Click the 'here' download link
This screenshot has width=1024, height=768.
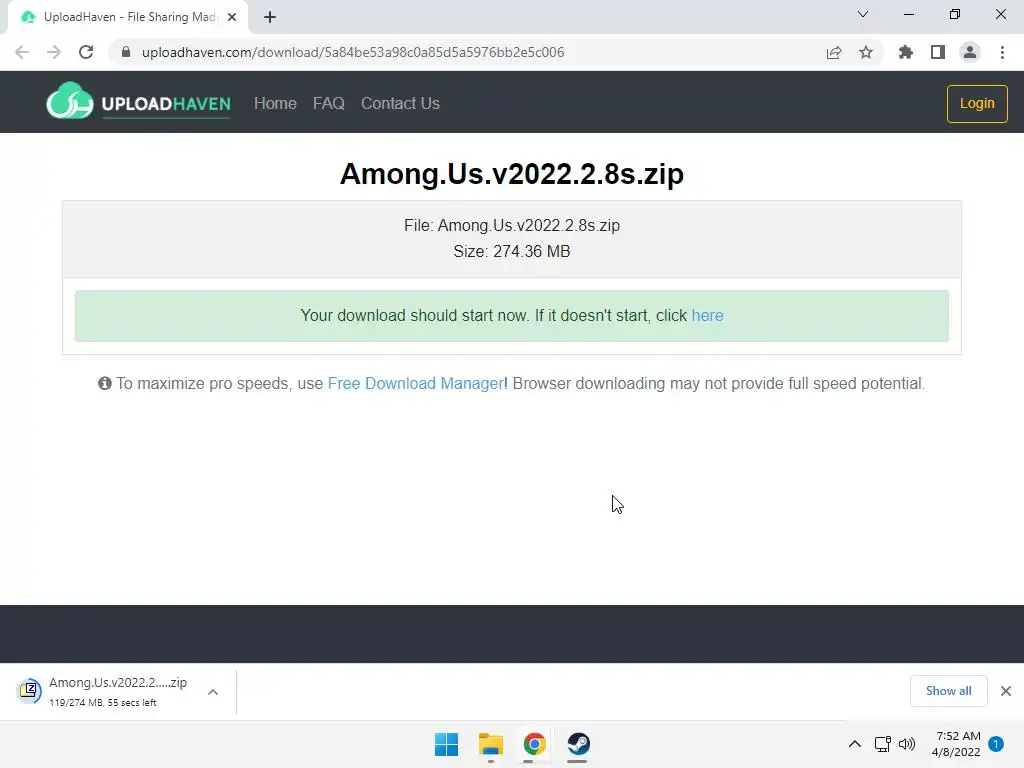point(707,315)
